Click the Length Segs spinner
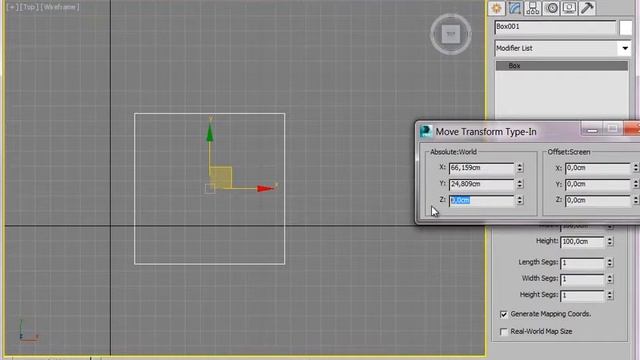The image size is (640, 360). [x=610, y=263]
